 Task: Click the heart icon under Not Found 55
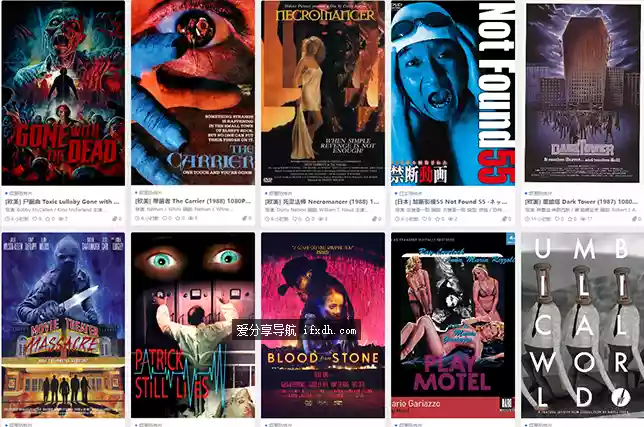(x=424, y=219)
